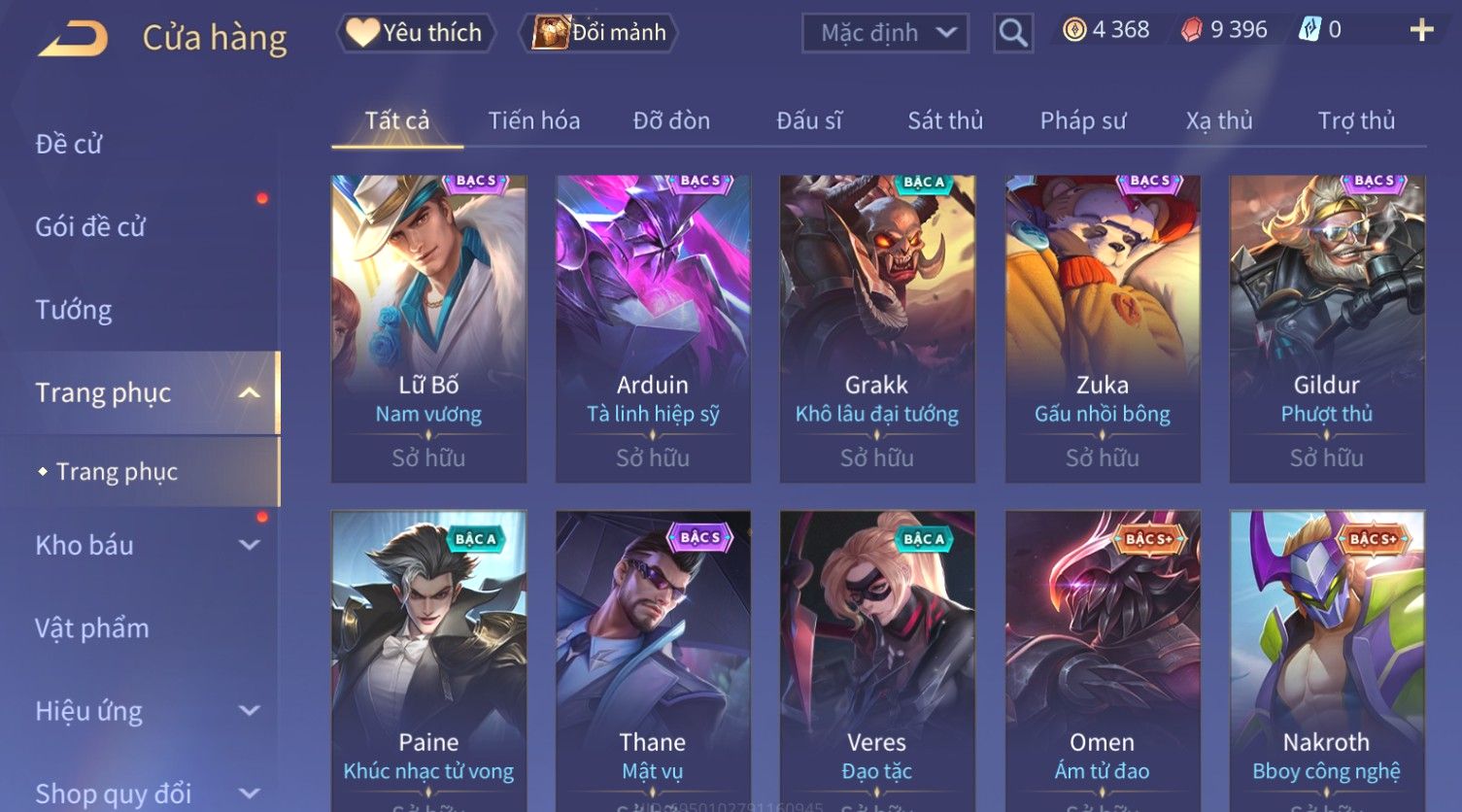The height and width of the screenshot is (812, 1462).
Task: Select the Tiến hóa tab
Action: (x=534, y=120)
